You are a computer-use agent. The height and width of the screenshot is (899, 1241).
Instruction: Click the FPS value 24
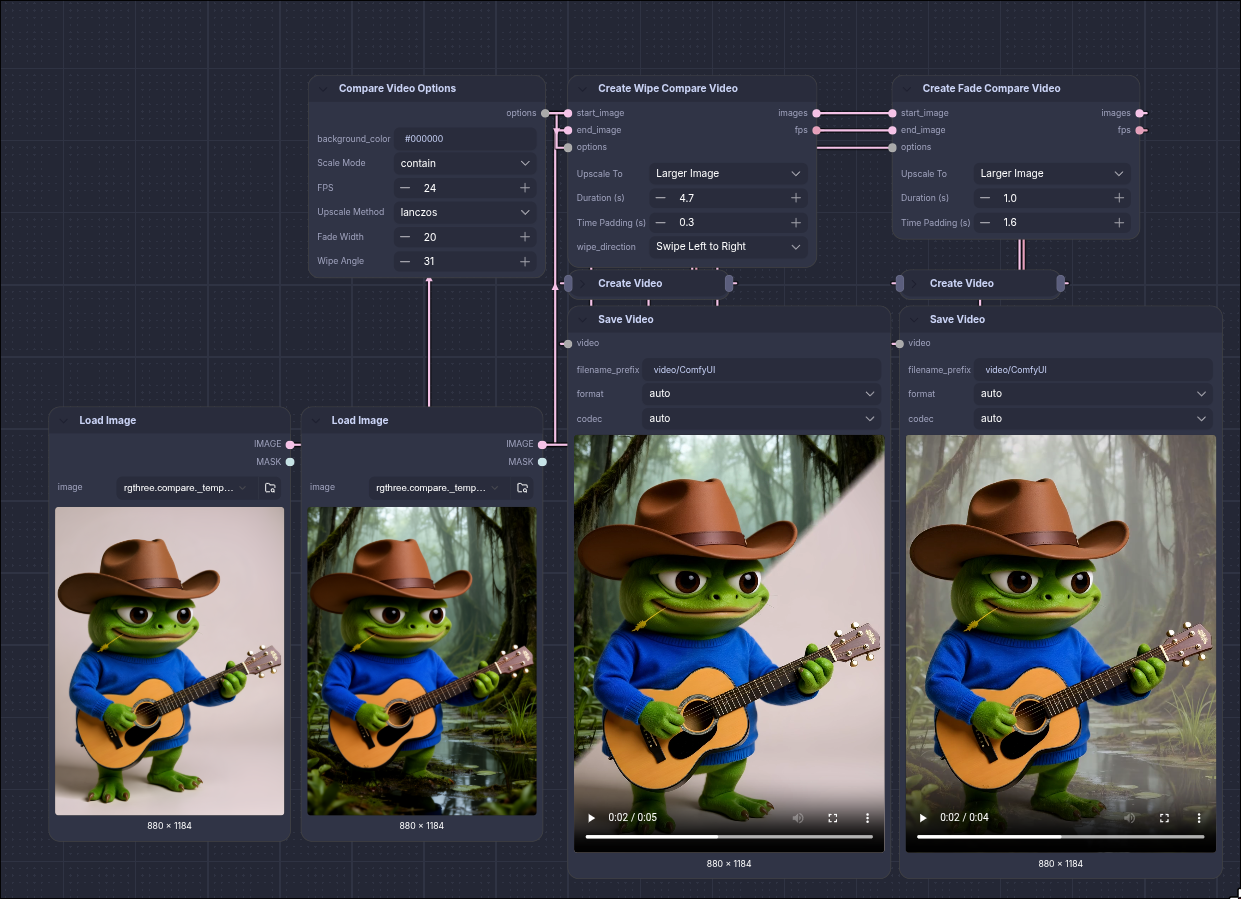430,188
